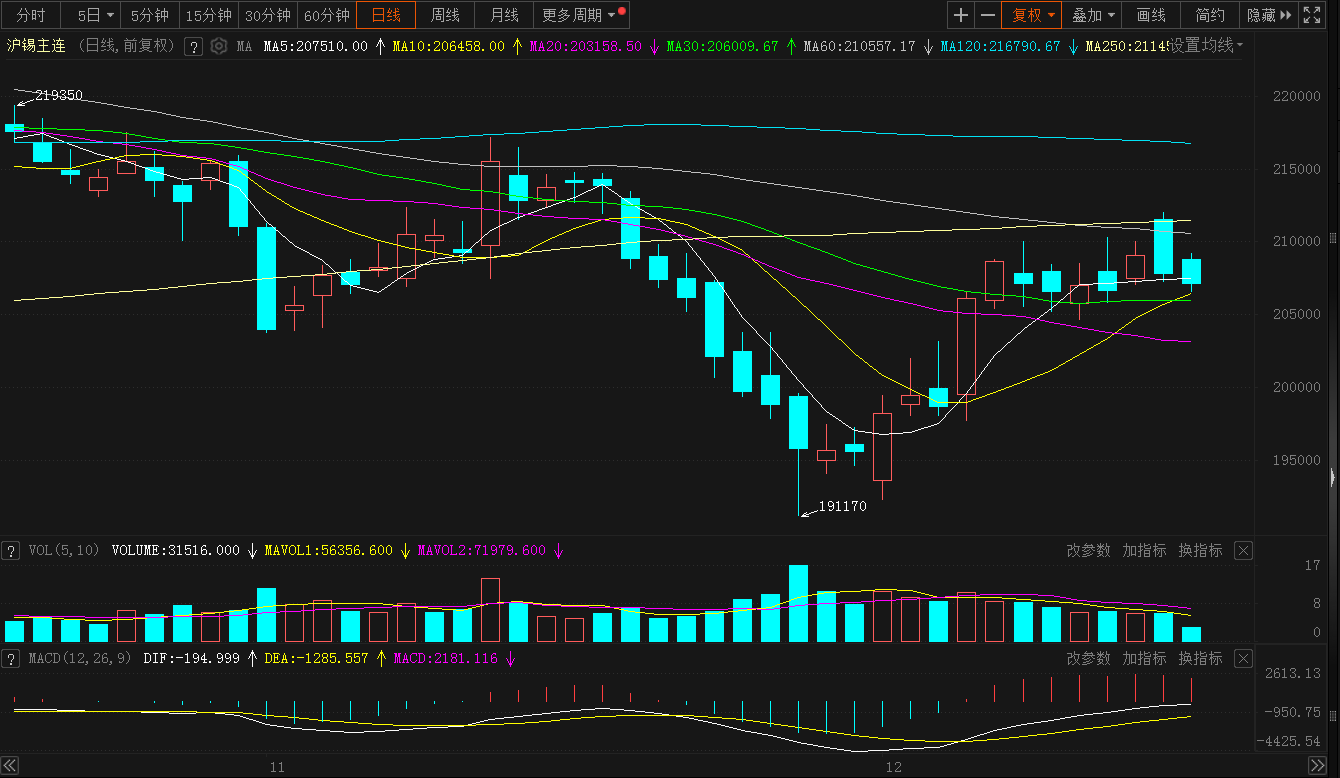Click the DEA:-1285.557 readout
The width and height of the screenshot is (1340, 778).
(316, 658)
